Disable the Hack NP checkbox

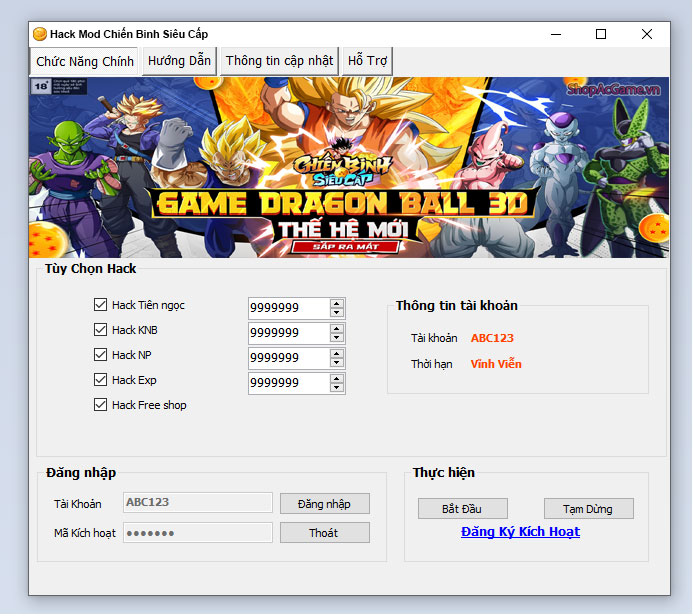coord(100,354)
